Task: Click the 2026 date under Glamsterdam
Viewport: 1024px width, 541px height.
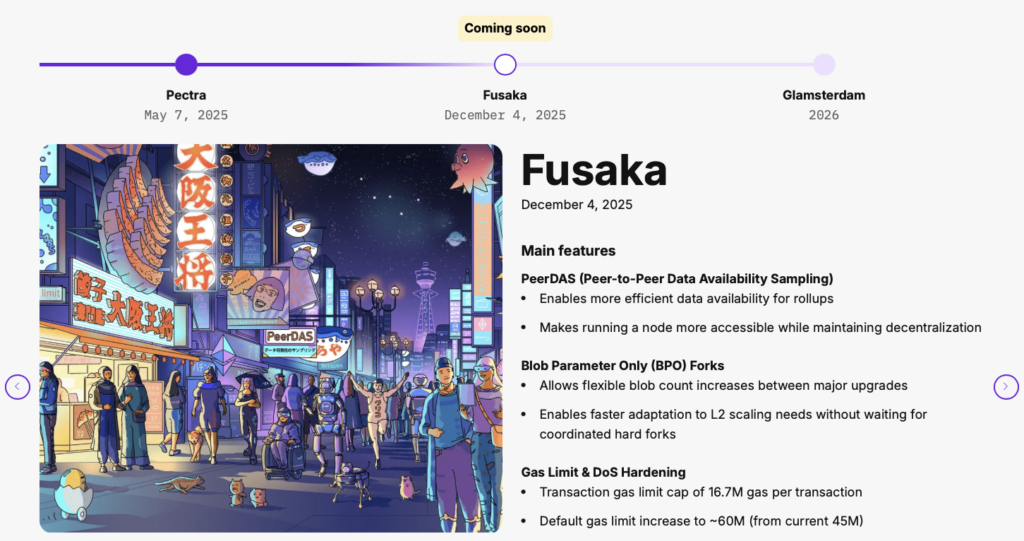Action: tap(824, 115)
